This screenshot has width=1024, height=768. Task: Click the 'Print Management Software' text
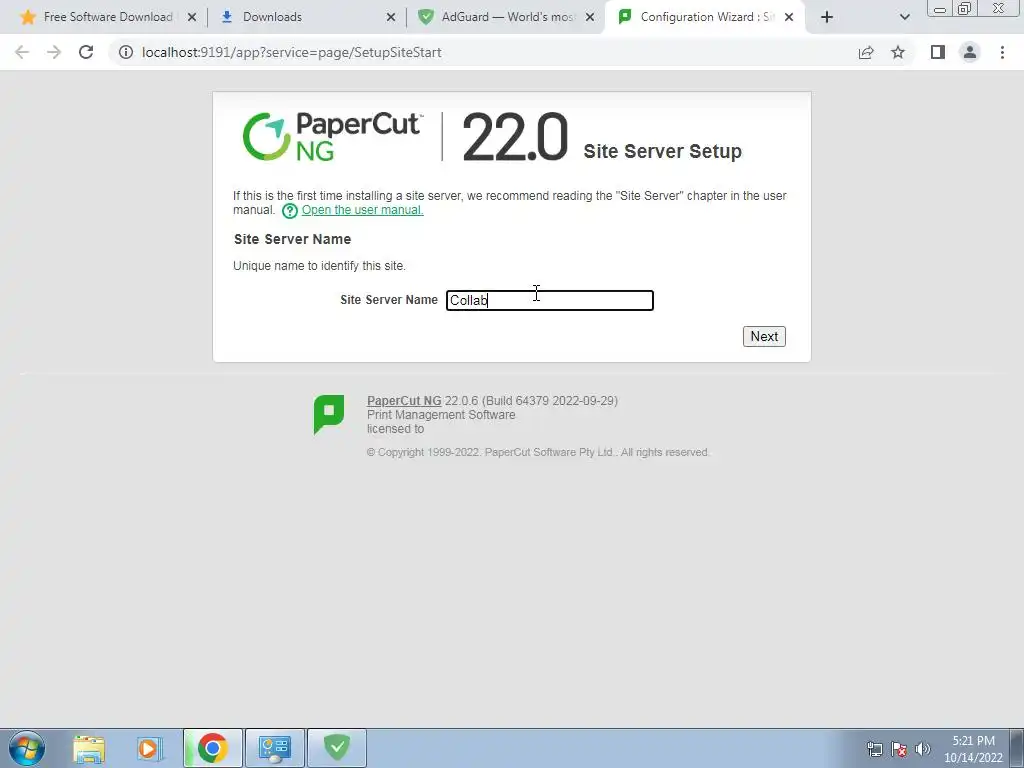click(441, 415)
